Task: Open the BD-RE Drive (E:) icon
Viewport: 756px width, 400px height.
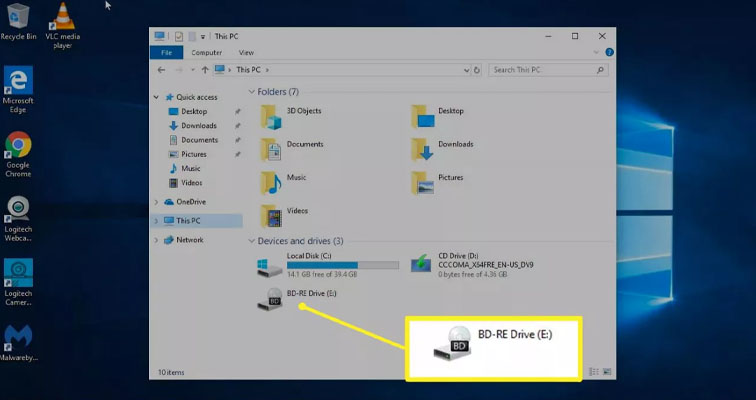Action: 270,297
